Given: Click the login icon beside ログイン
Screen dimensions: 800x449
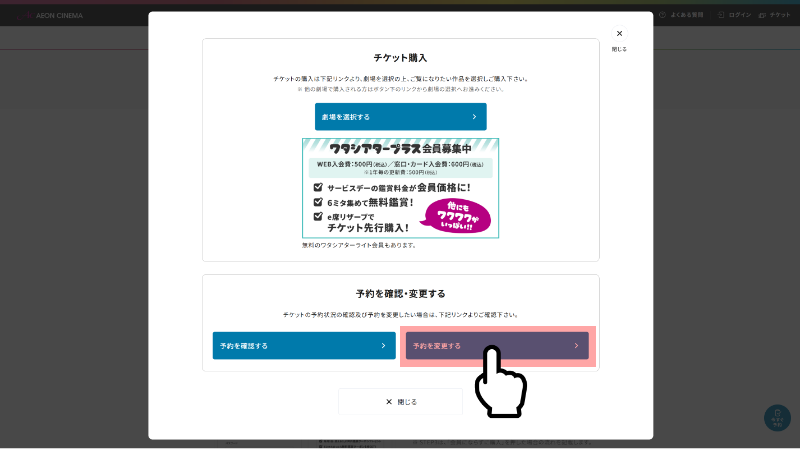Looking at the screenshot, I should (x=721, y=15).
